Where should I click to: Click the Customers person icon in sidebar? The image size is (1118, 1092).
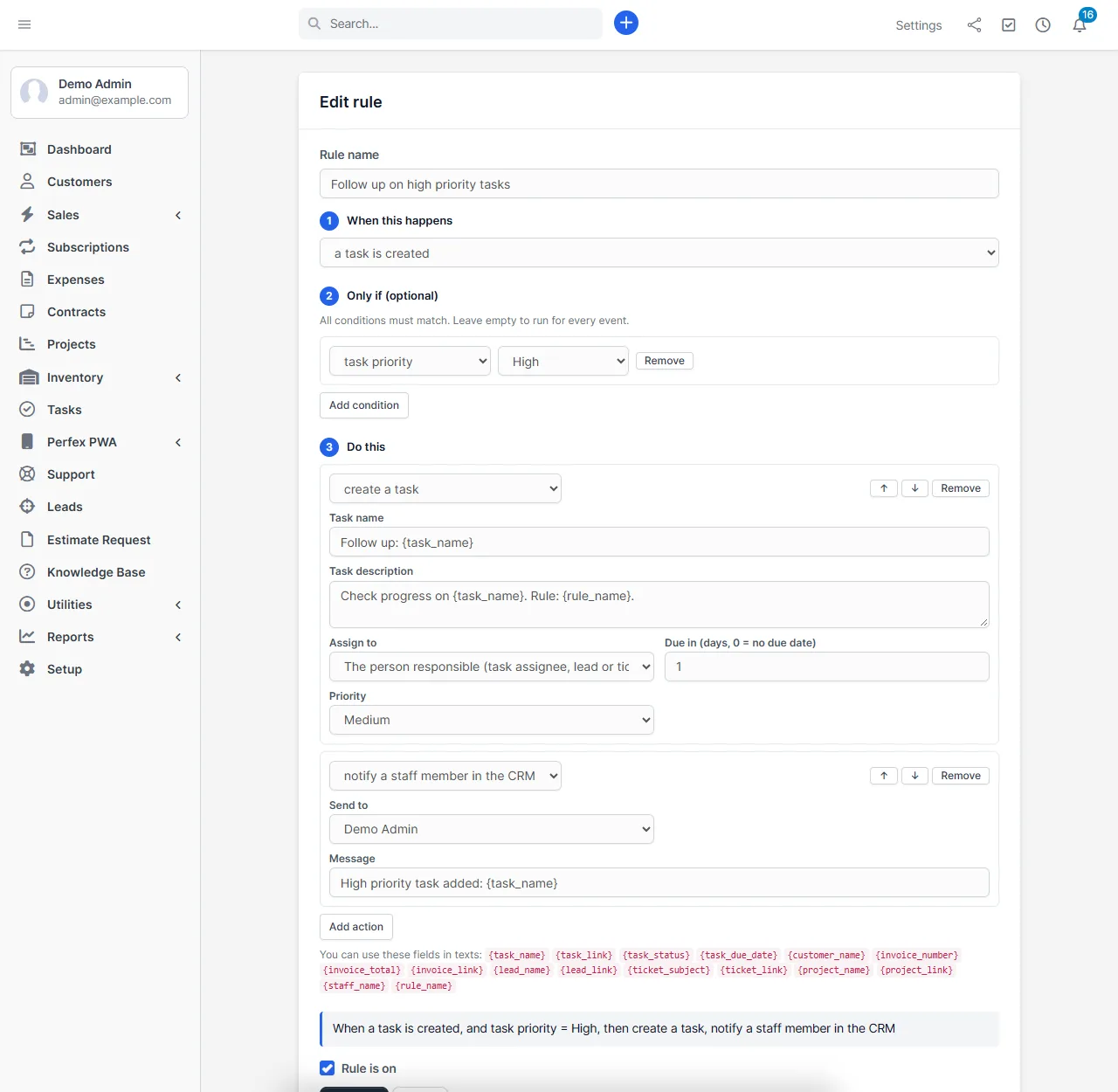click(28, 182)
